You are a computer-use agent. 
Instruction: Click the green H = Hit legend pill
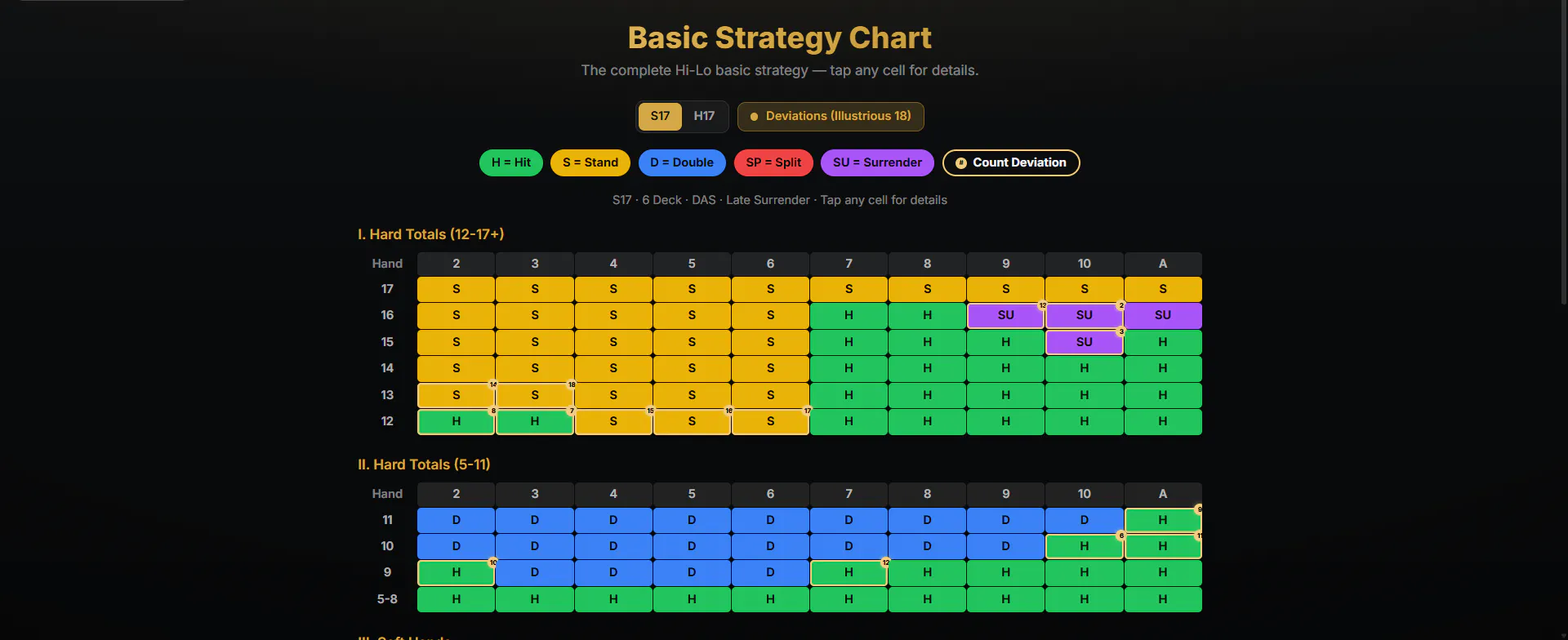tap(511, 162)
